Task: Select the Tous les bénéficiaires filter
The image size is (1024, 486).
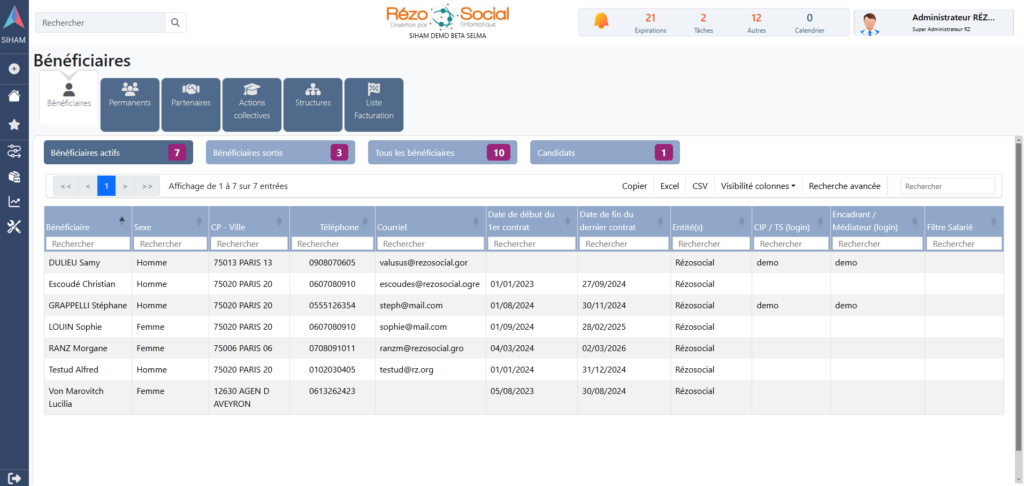Action: pos(442,152)
